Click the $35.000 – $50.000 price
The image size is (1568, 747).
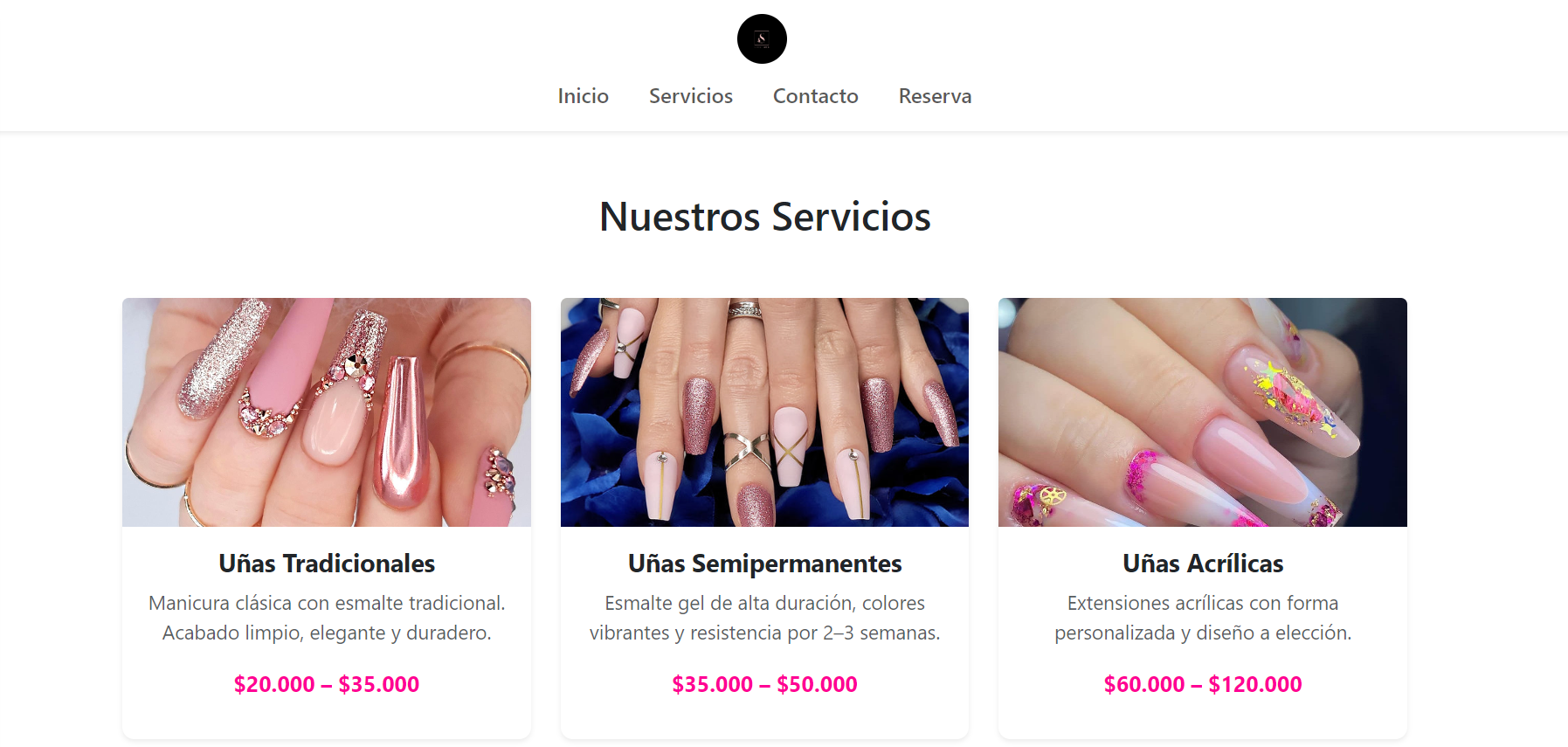point(764,684)
